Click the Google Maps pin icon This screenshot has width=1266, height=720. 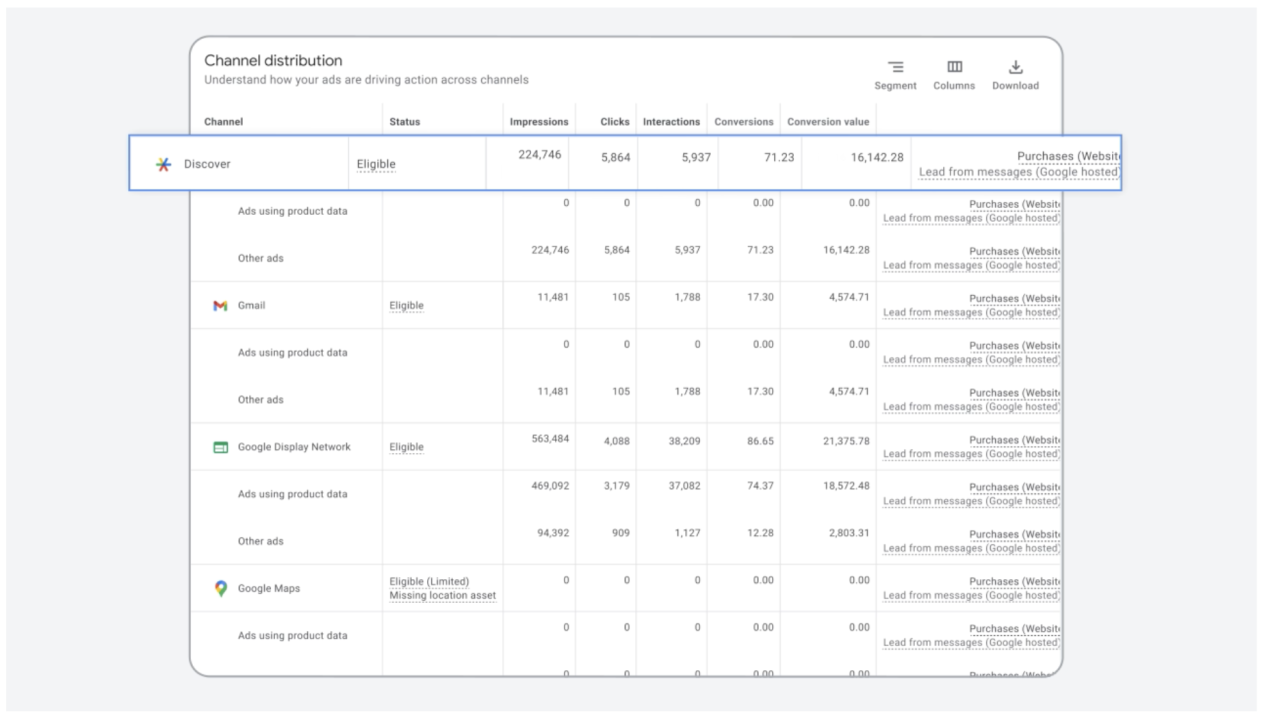pyautogui.click(x=220, y=588)
